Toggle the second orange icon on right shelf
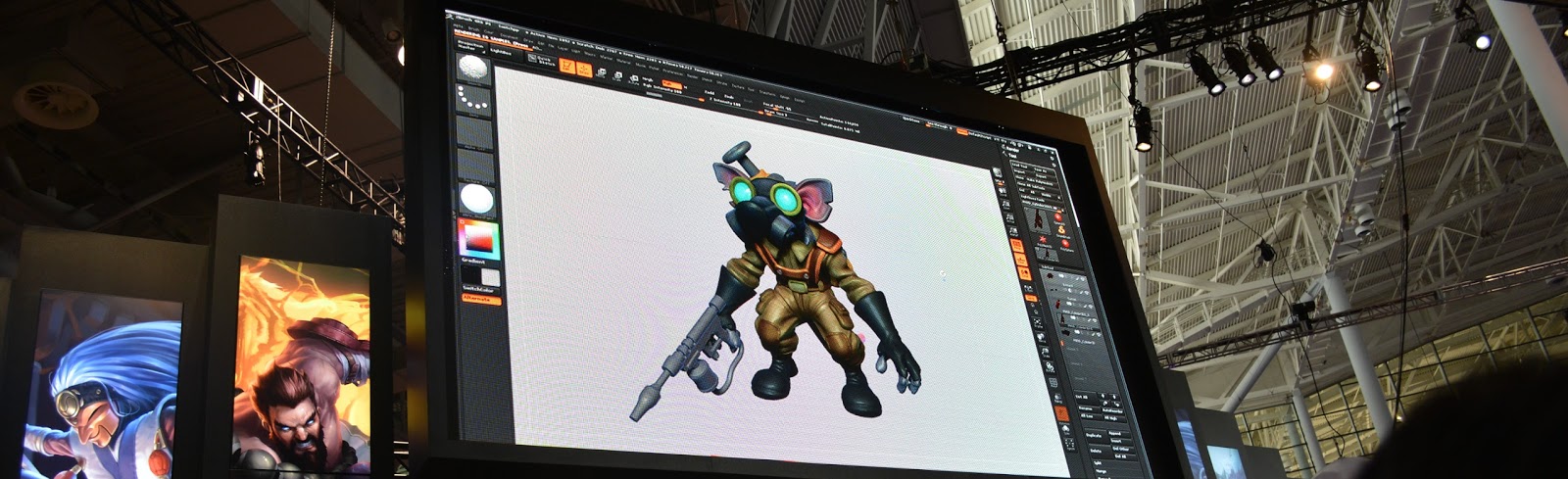The height and width of the screenshot is (479, 1568). (1021, 260)
